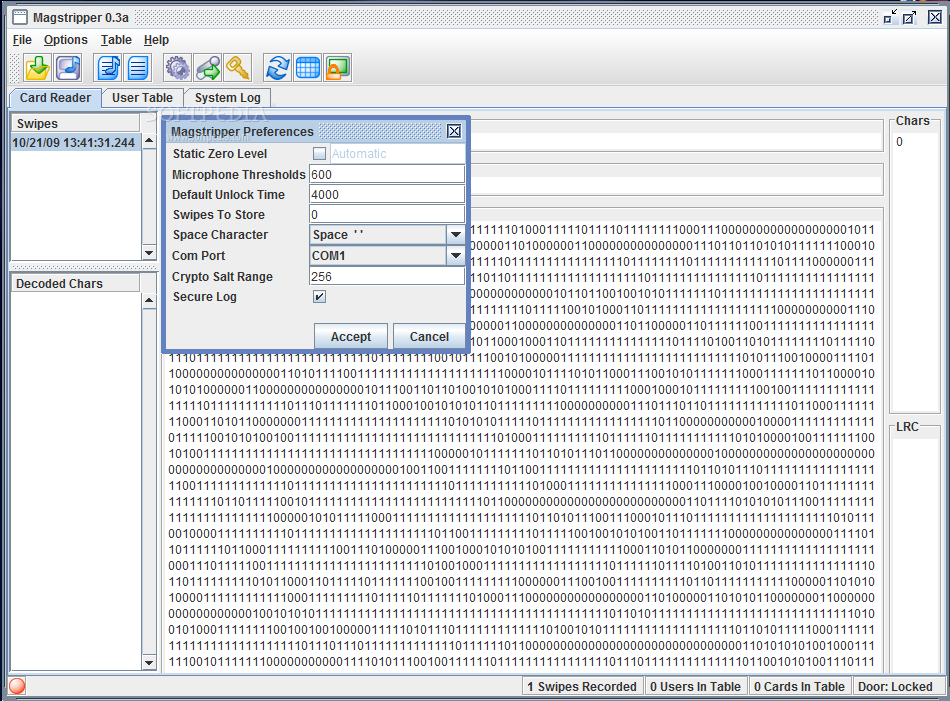Click Swipes list scroll down arrow

149,253
